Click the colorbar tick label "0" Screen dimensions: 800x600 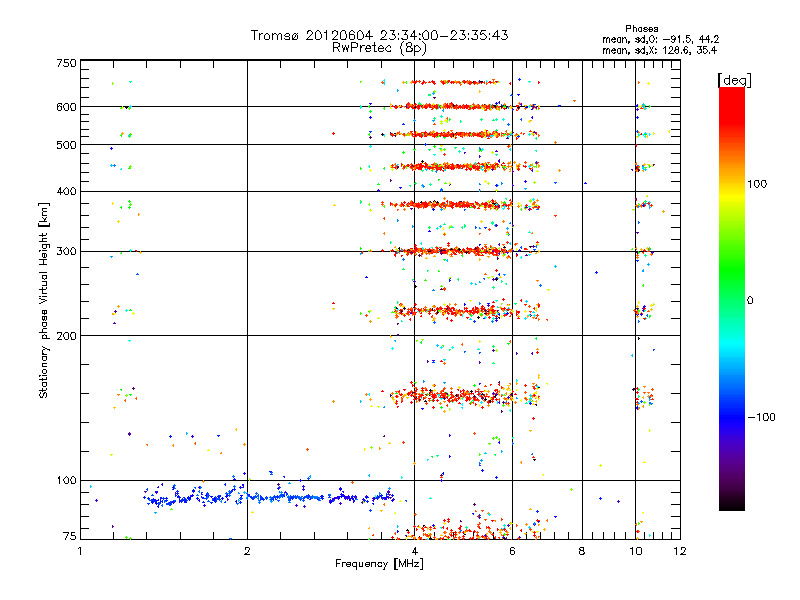point(750,300)
